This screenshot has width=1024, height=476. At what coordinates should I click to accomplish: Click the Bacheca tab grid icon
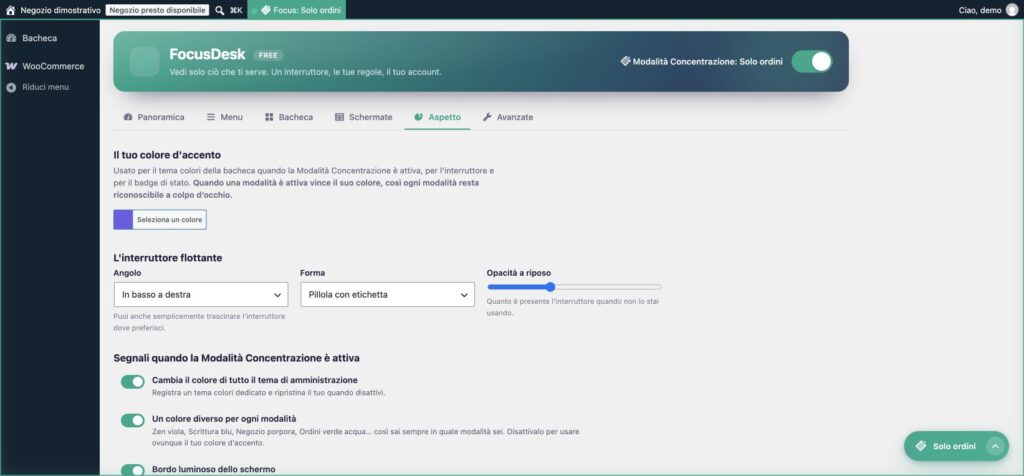point(269,117)
